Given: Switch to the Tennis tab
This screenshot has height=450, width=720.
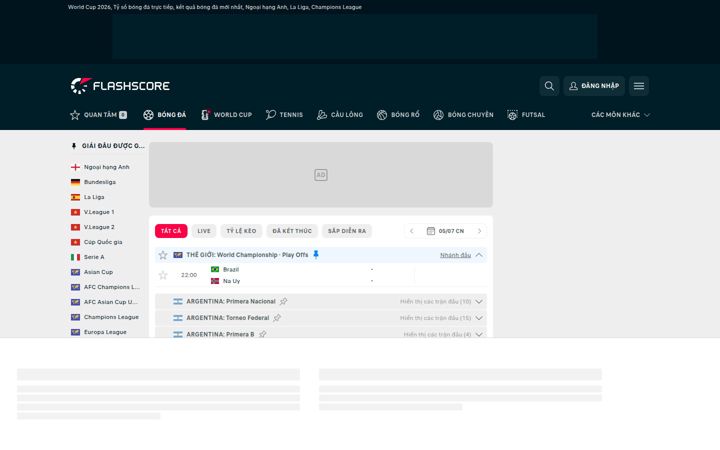Looking at the screenshot, I should click(x=284, y=115).
